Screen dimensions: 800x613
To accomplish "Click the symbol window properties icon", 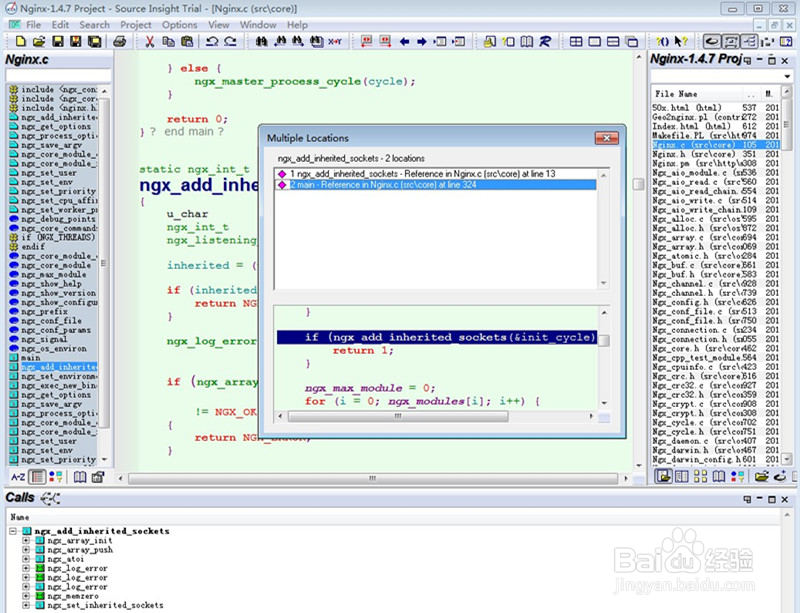I will pyautogui.click(x=97, y=477).
